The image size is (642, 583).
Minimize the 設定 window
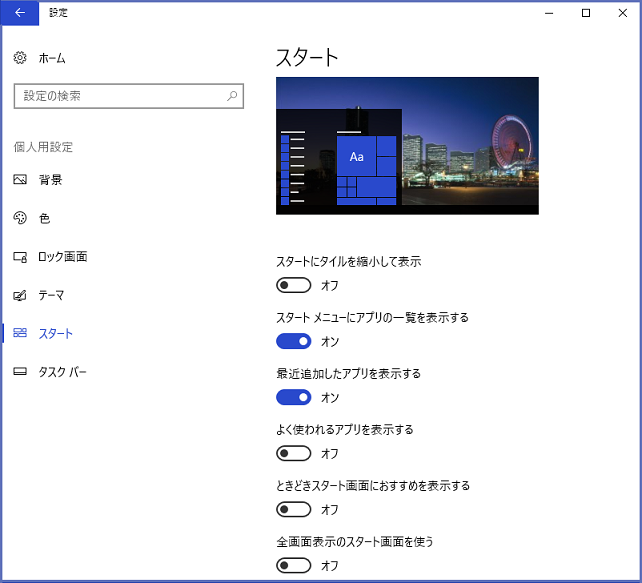pos(549,13)
